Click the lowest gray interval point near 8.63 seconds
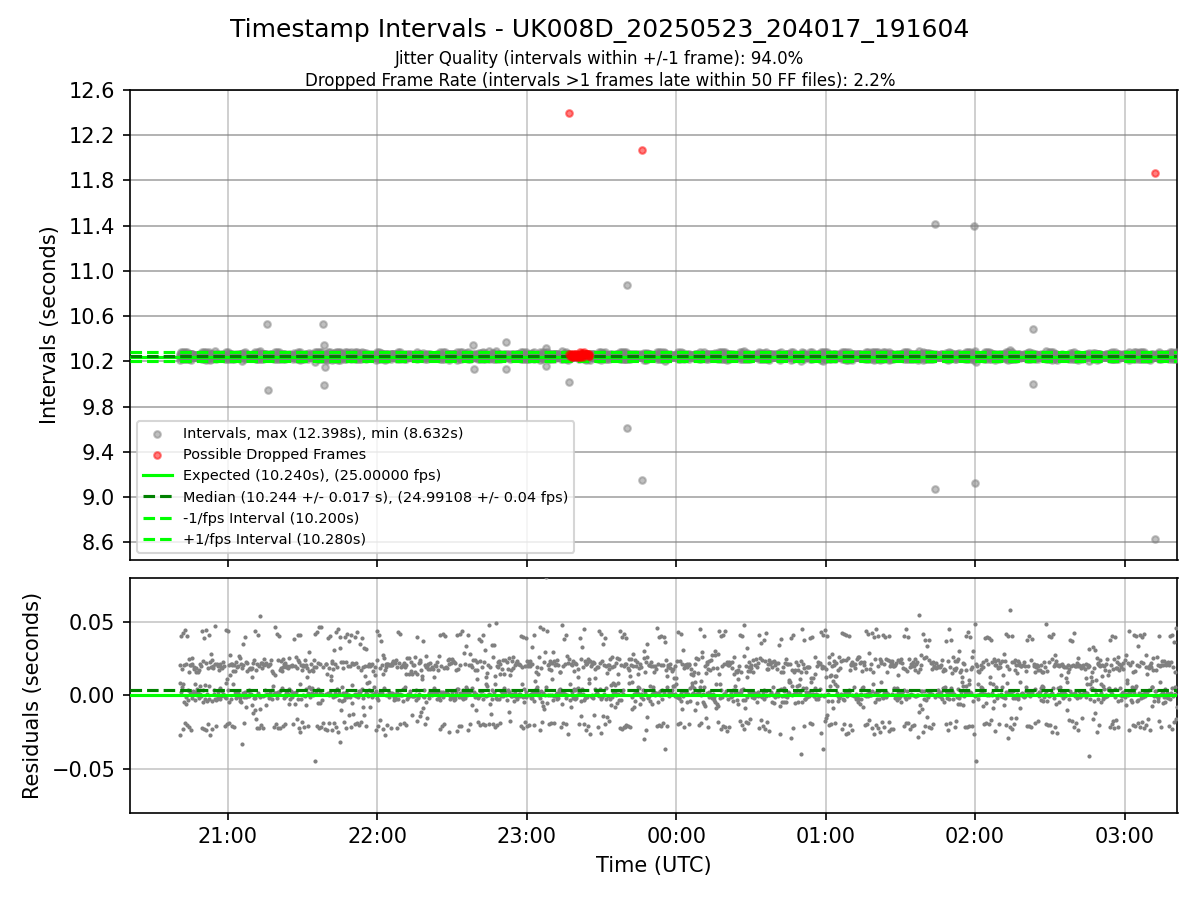This screenshot has width=1200, height=900. coord(1155,539)
